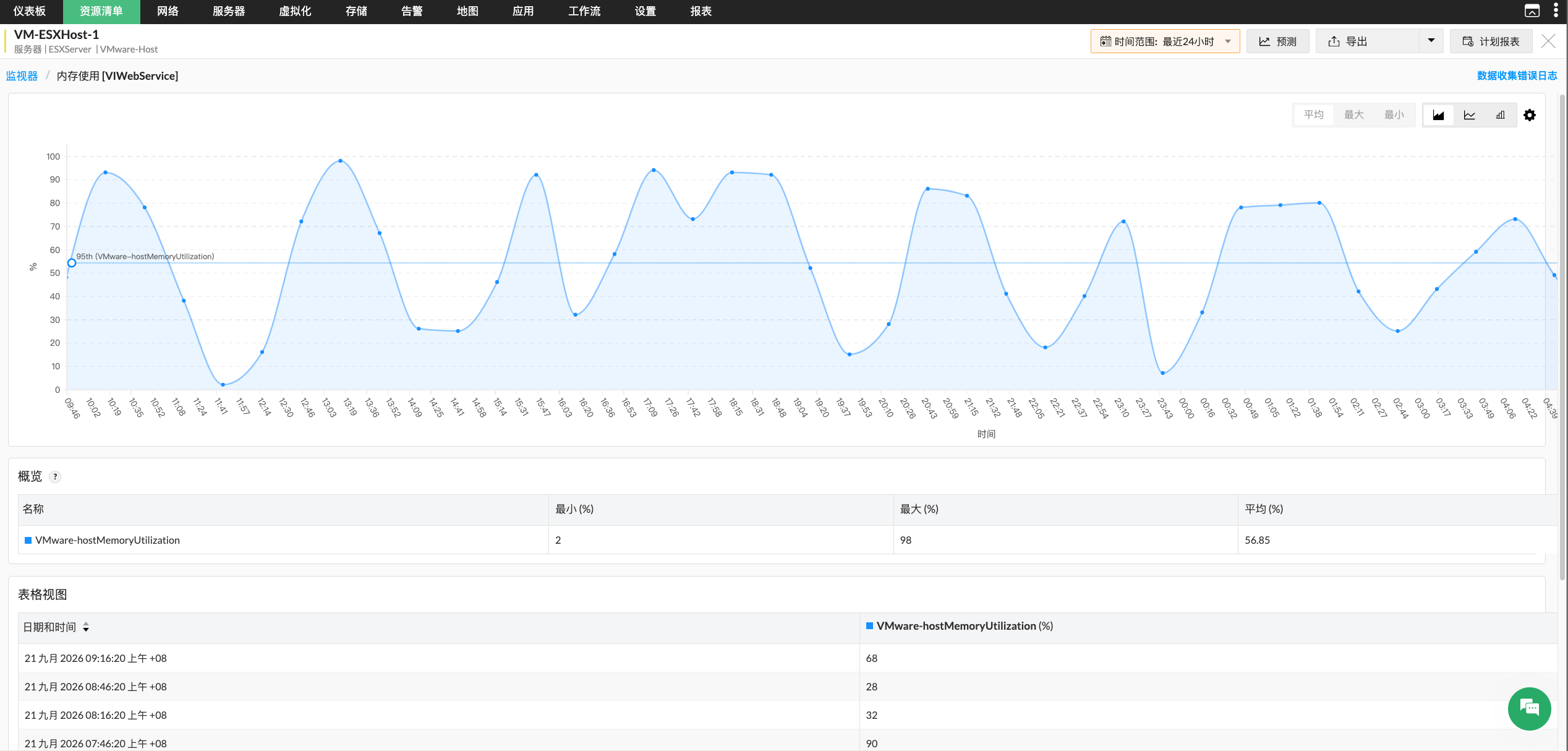Click the blue swatch in table header

click(x=869, y=626)
